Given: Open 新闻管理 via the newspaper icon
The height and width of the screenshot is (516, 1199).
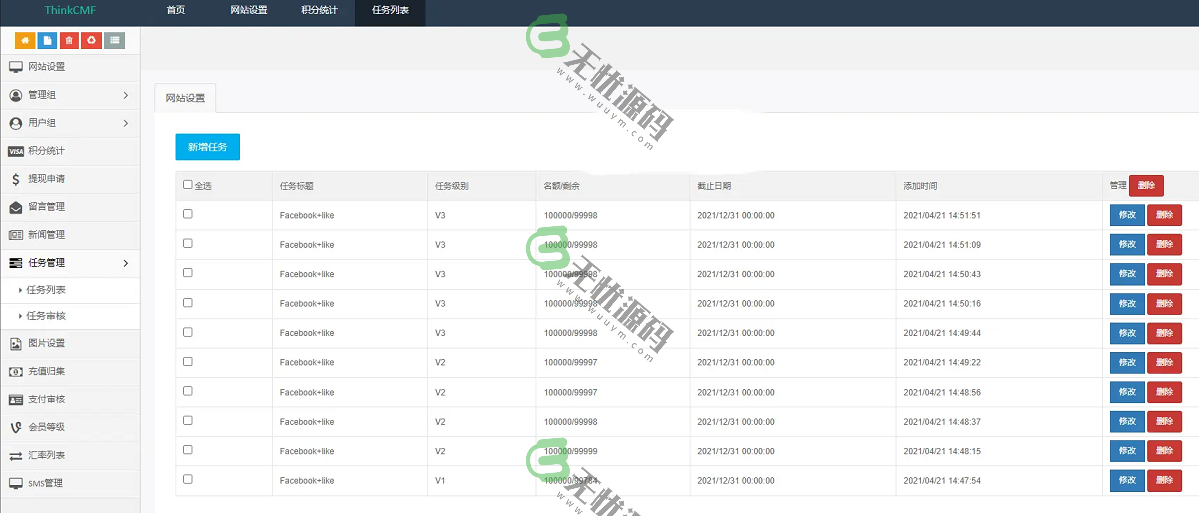Looking at the screenshot, I should 15,235.
